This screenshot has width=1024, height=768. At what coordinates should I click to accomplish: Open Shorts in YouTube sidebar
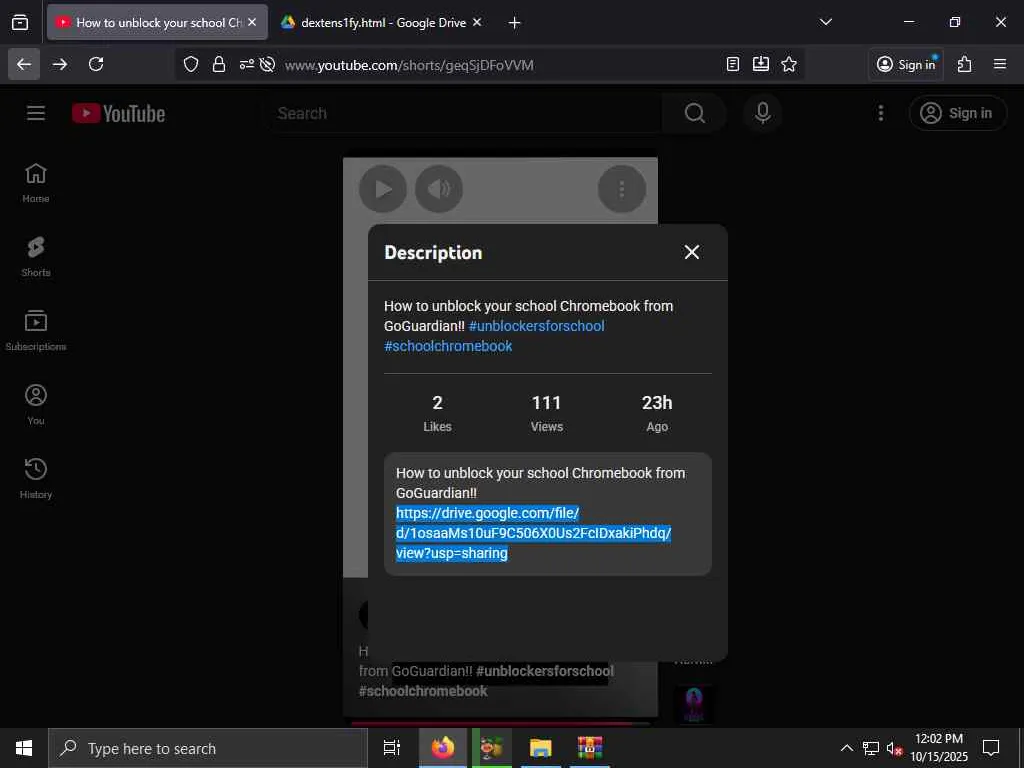(36, 257)
